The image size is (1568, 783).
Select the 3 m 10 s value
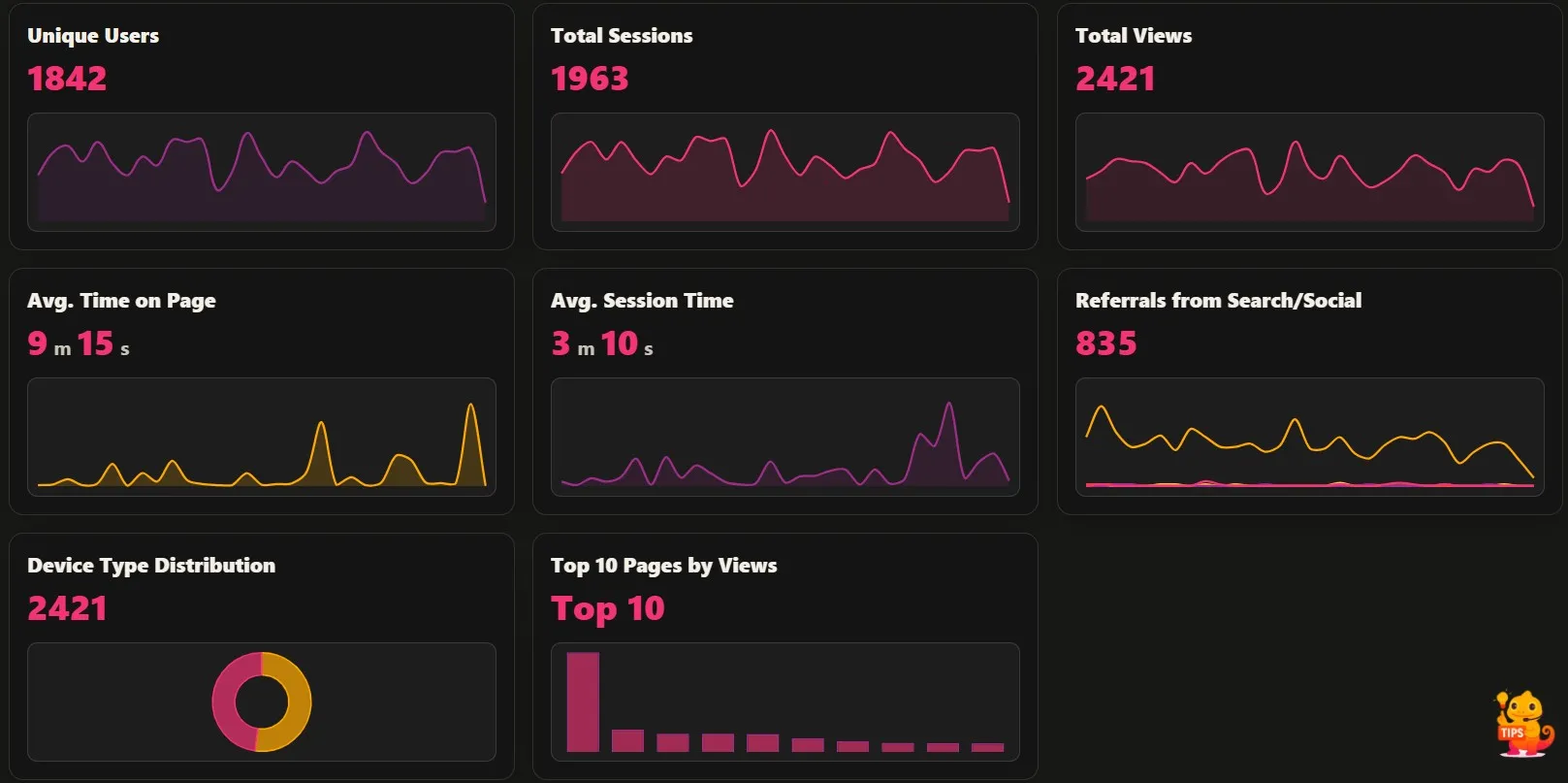point(602,343)
